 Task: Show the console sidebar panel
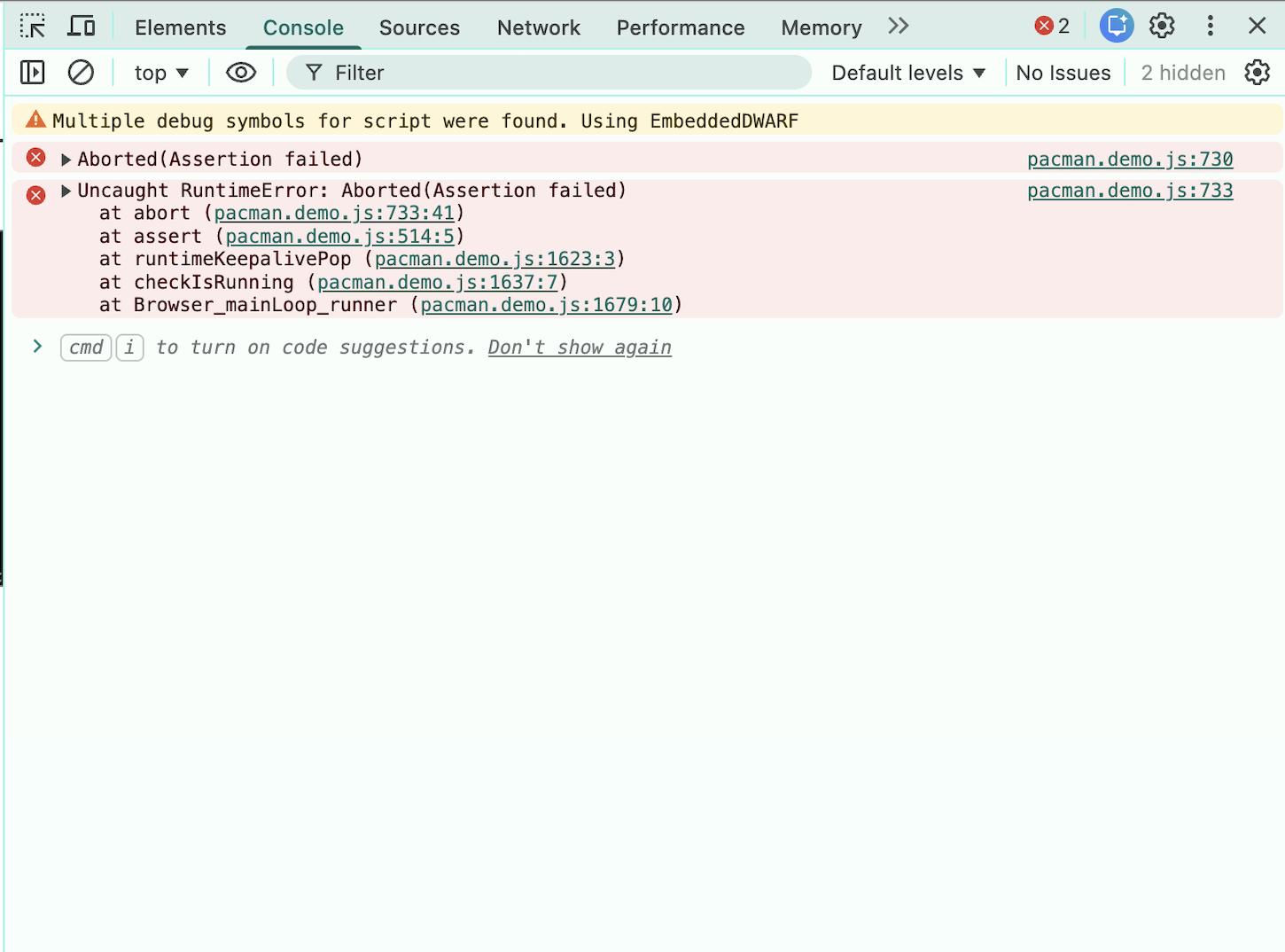click(33, 73)
